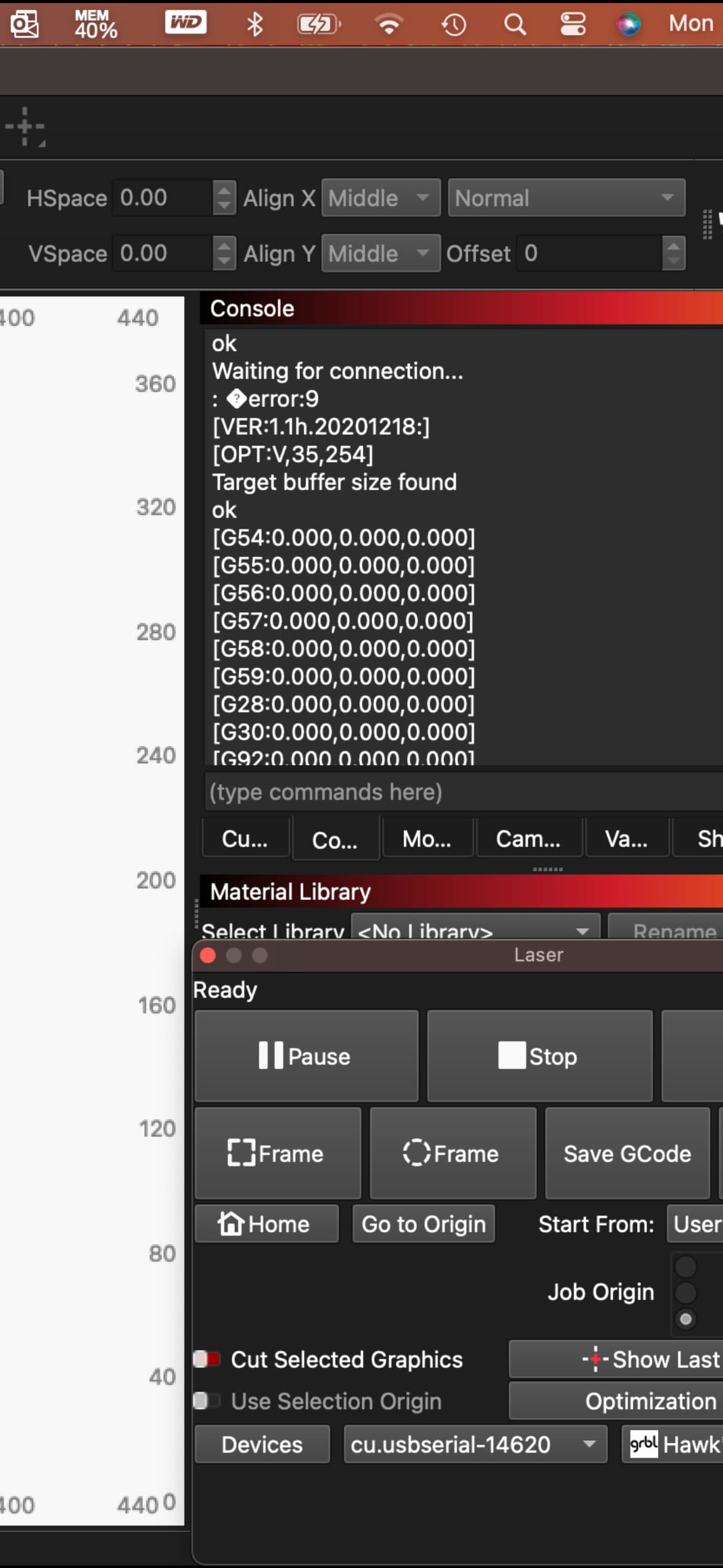Click the position laser crosshair tool
This screenshot has width=723, height=1568.
tap(25, 127)
